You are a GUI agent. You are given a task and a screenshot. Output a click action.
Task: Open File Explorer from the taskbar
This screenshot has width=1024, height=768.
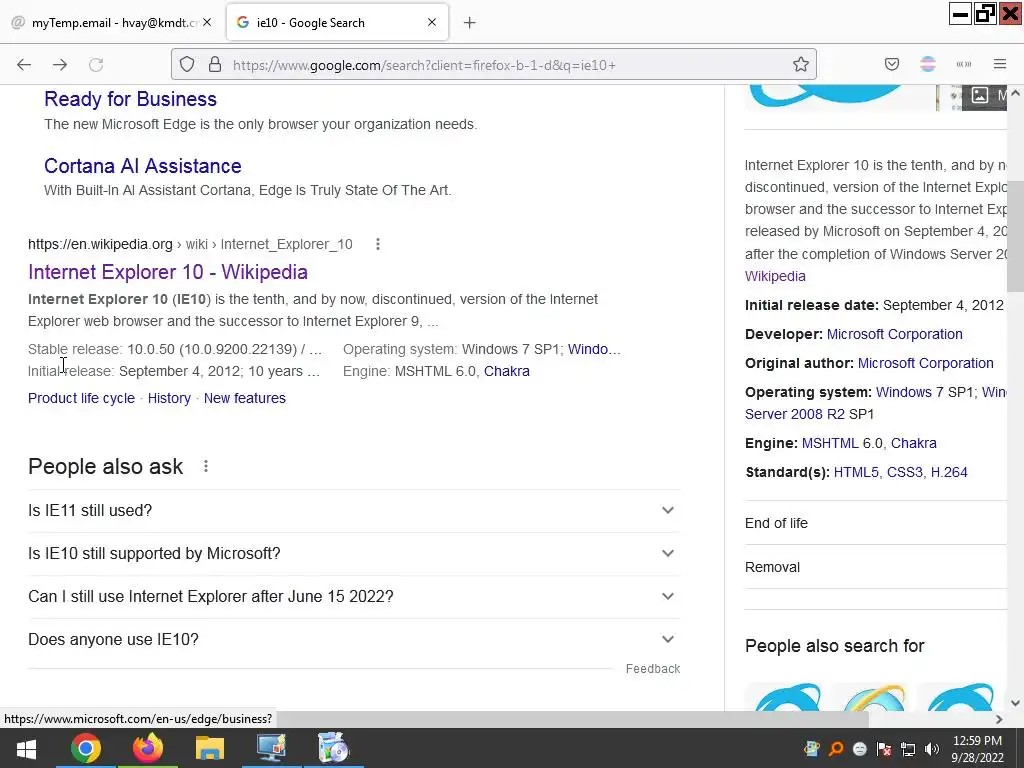point(210,748)
